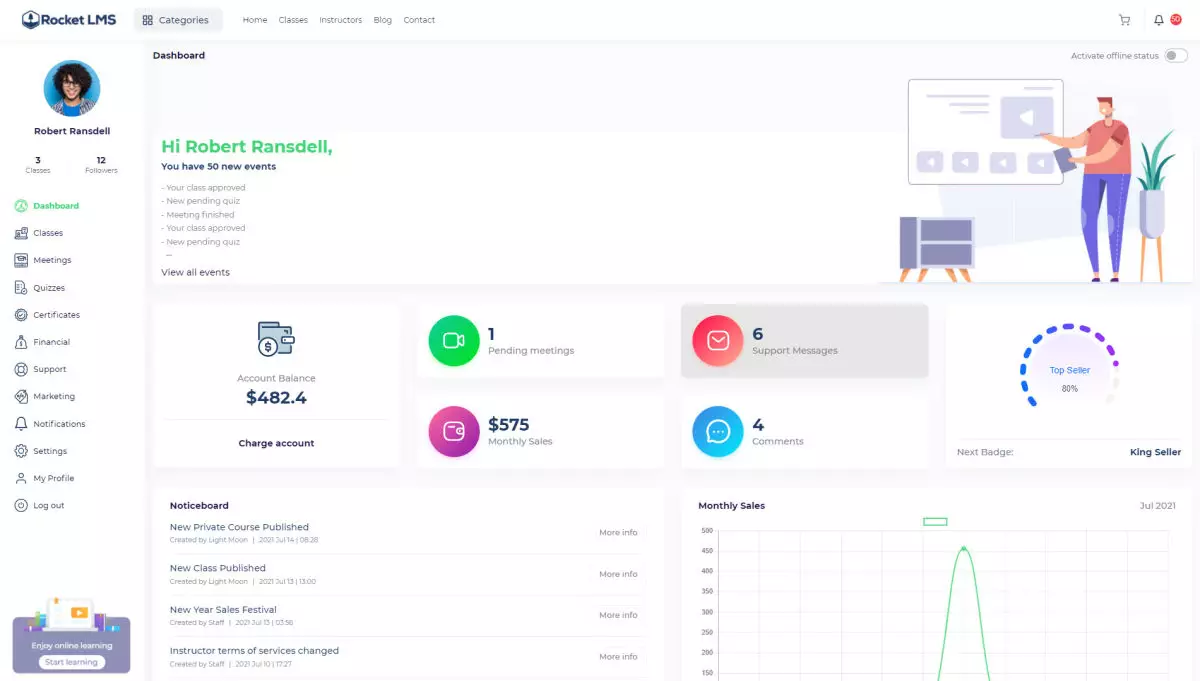The image size is (1200, 681).
Task: Go to Home in top navigation
Action: click(x=255, y=20)
